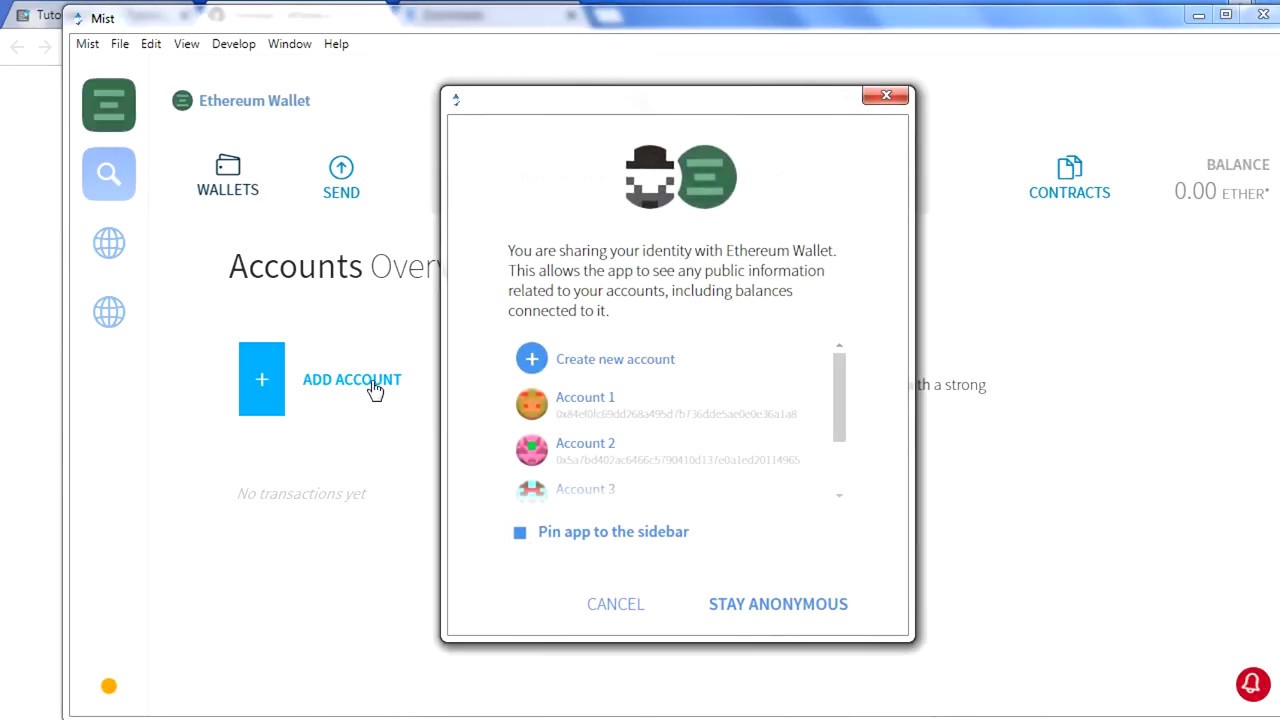Image resolution: width=1280 pixels, height=720 pixels.
Task: Open the second globe sidebar icon
Action: click(109, 312)
